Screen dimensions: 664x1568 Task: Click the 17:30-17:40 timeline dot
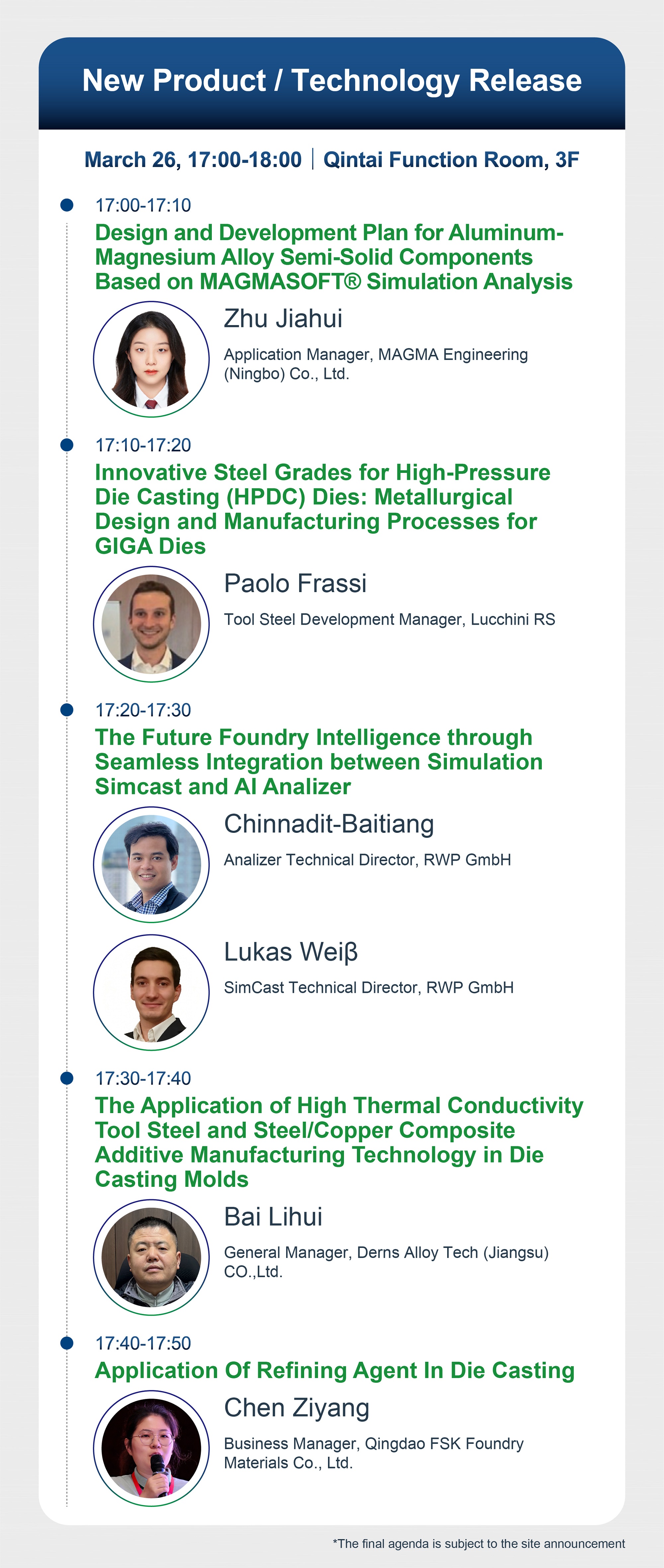click(67, 1078)
